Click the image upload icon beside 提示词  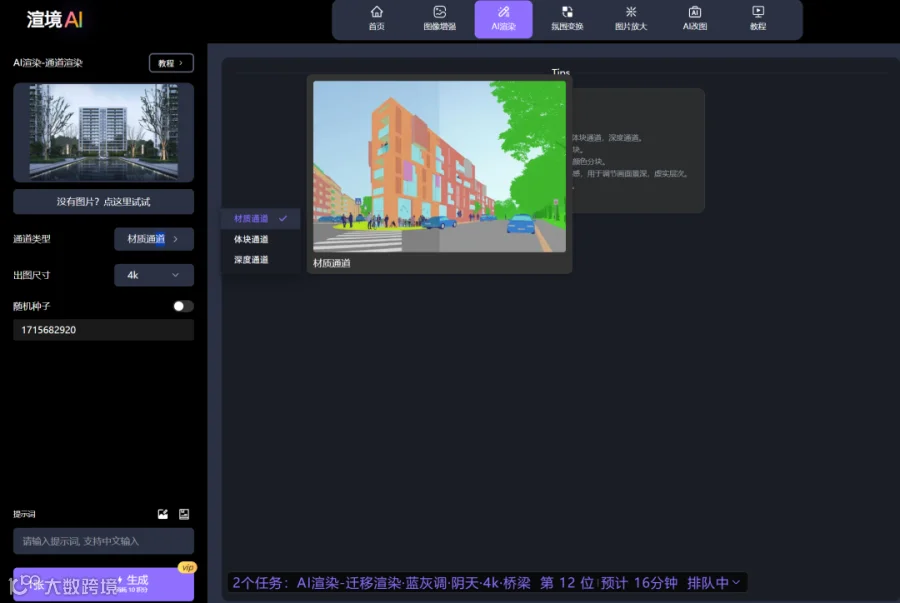[x=163, y=514]
